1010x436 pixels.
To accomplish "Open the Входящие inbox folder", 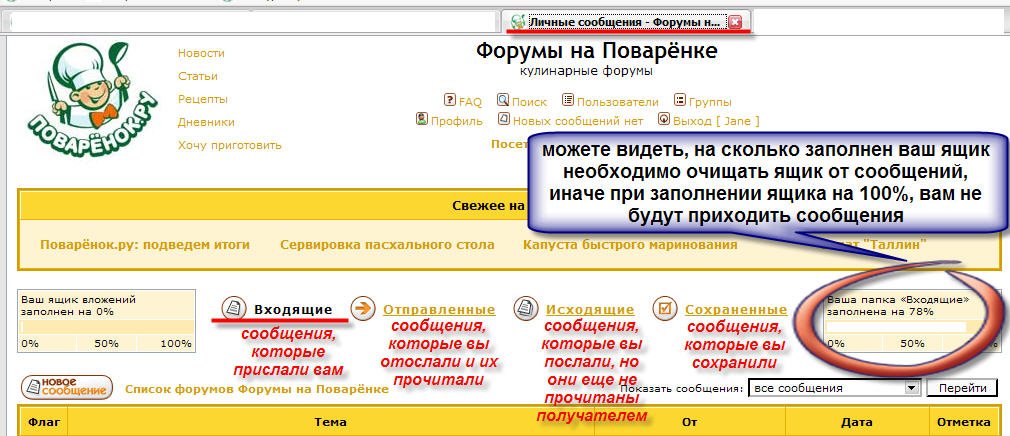I will tap(292, 310).
